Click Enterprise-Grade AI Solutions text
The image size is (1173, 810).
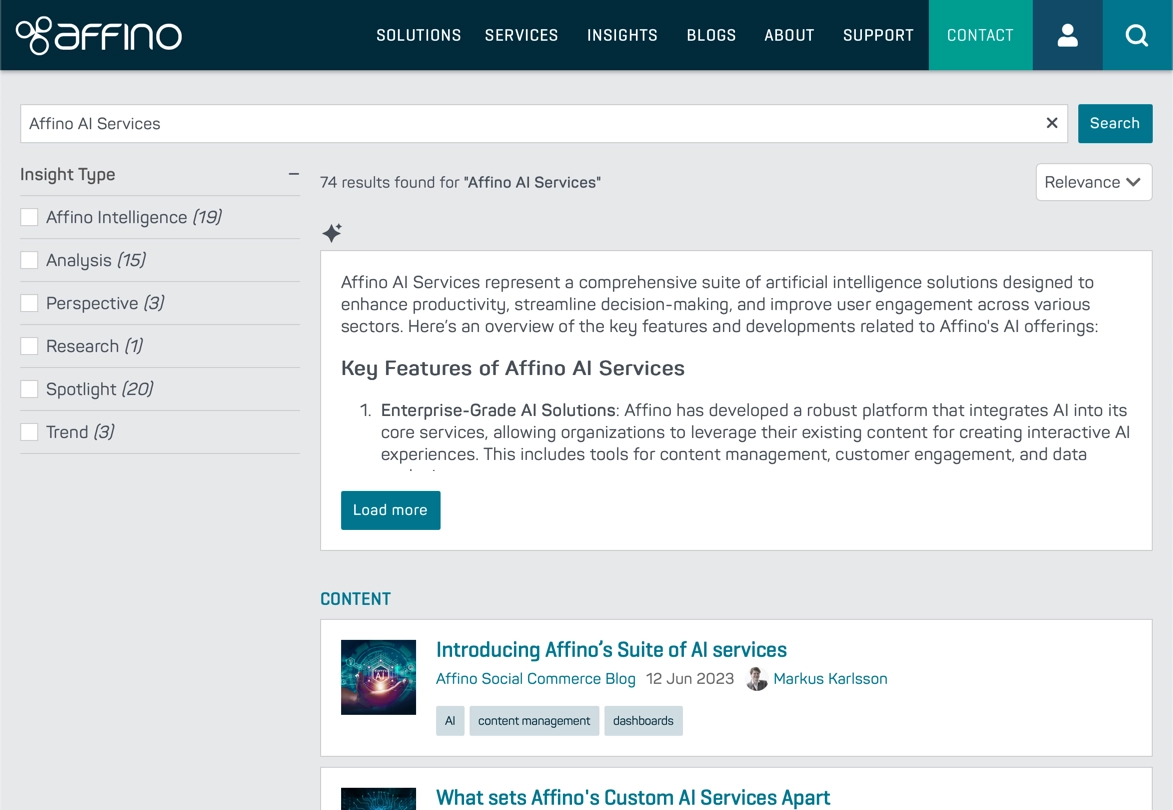pyautogui.click(x=498, y=410)
